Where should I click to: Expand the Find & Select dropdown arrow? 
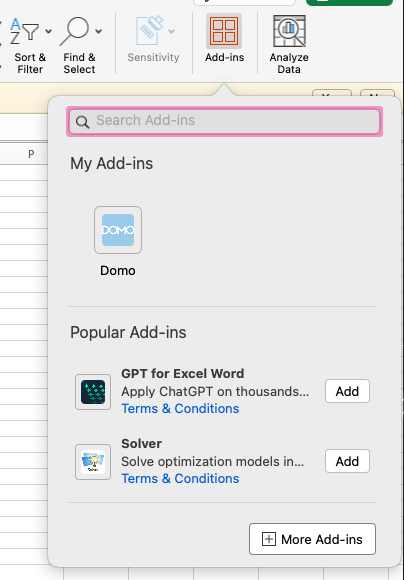[x=98, y=31]
